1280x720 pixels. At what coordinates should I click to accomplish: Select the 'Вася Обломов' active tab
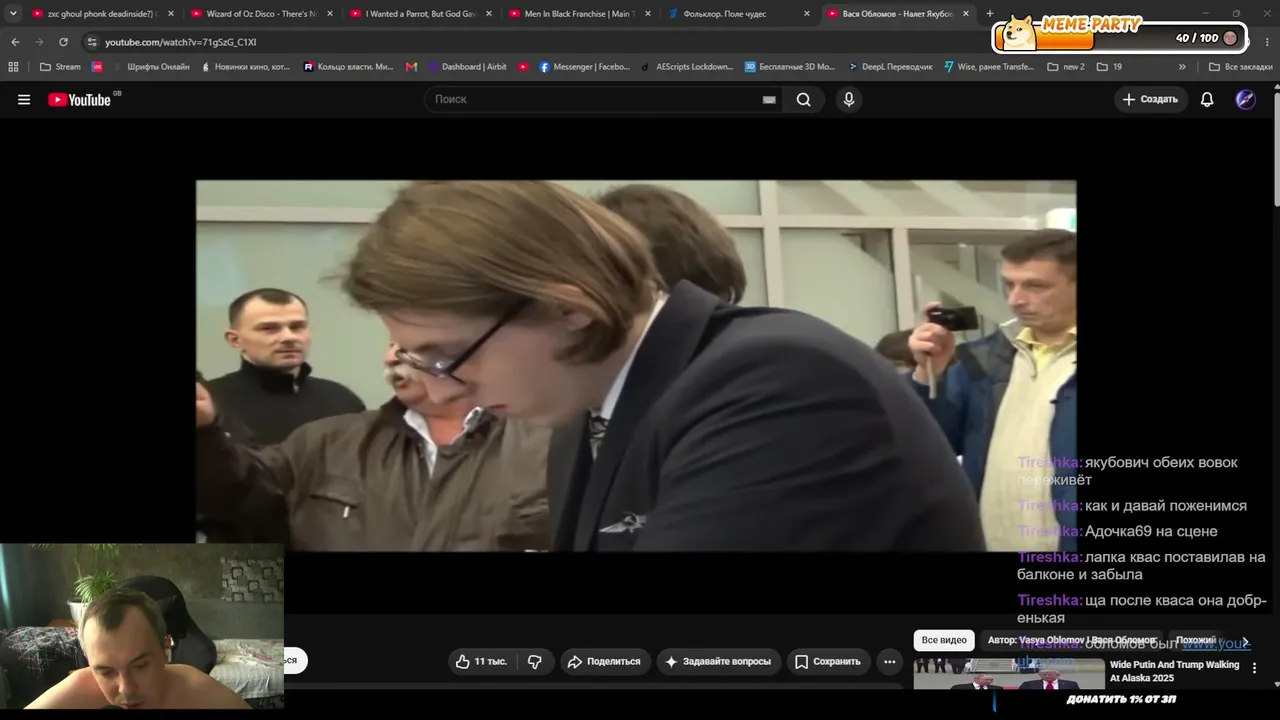click(898, 14)
